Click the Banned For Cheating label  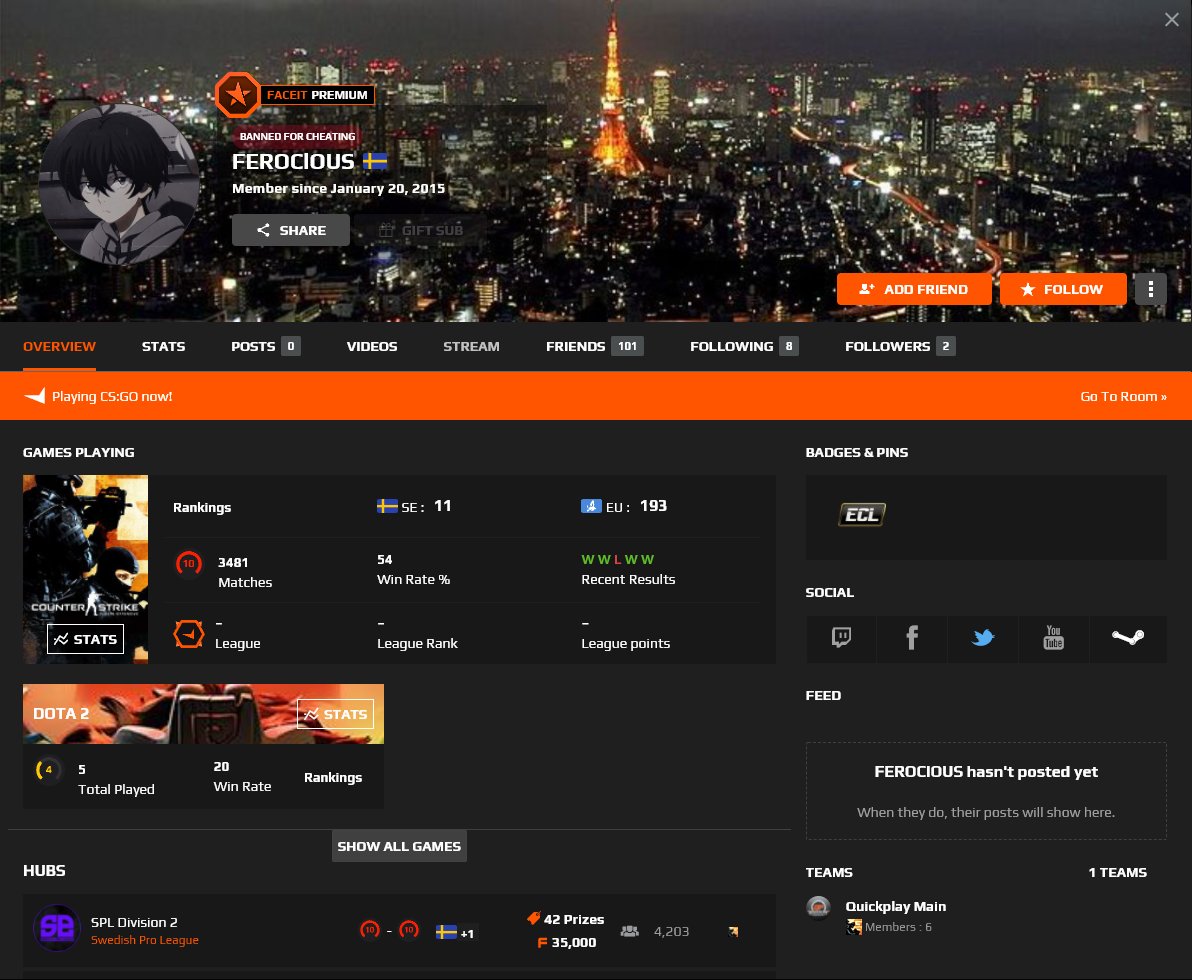[x=297, y=136]
